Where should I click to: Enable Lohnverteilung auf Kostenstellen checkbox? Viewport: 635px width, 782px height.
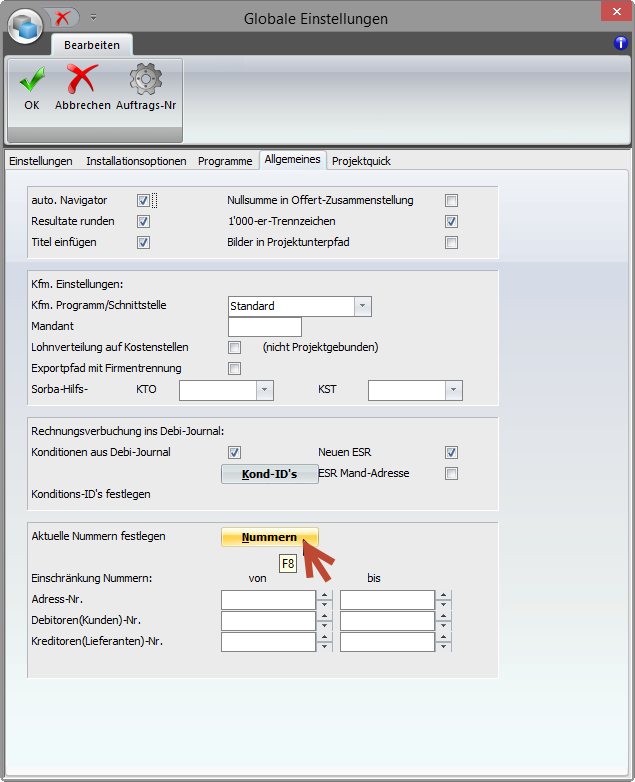tap(234, 347)
